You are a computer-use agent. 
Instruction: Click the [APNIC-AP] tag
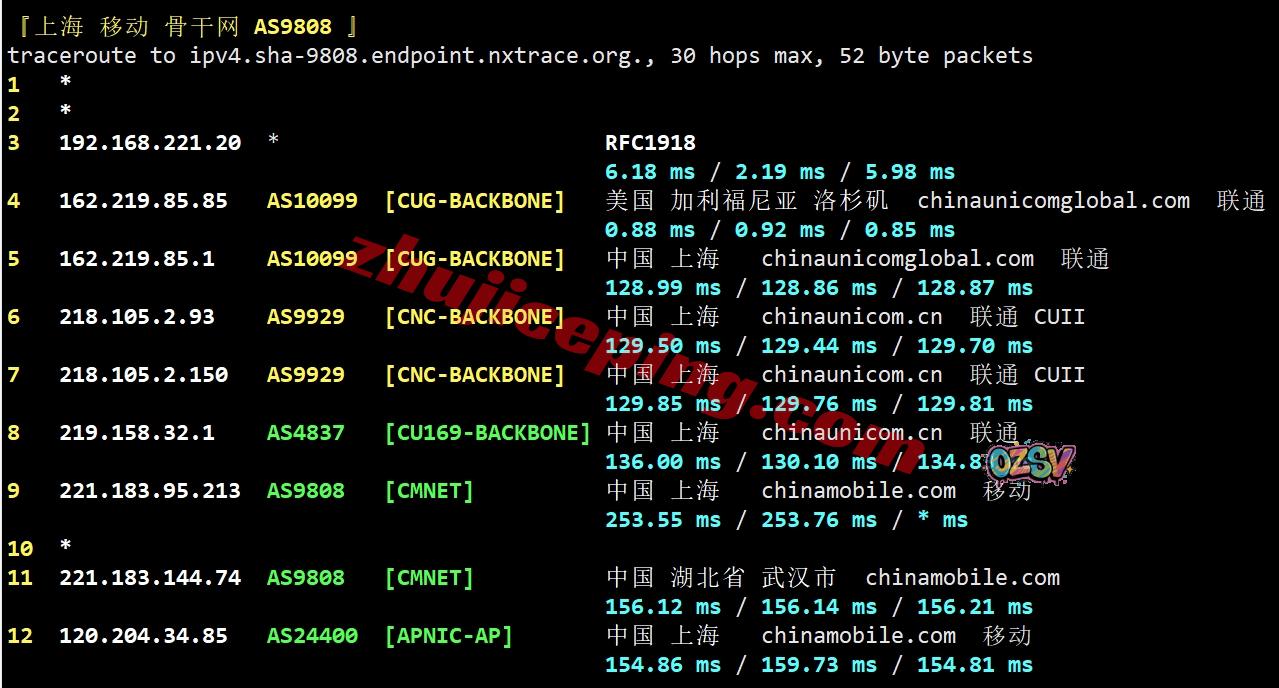(x=448, y=636)
